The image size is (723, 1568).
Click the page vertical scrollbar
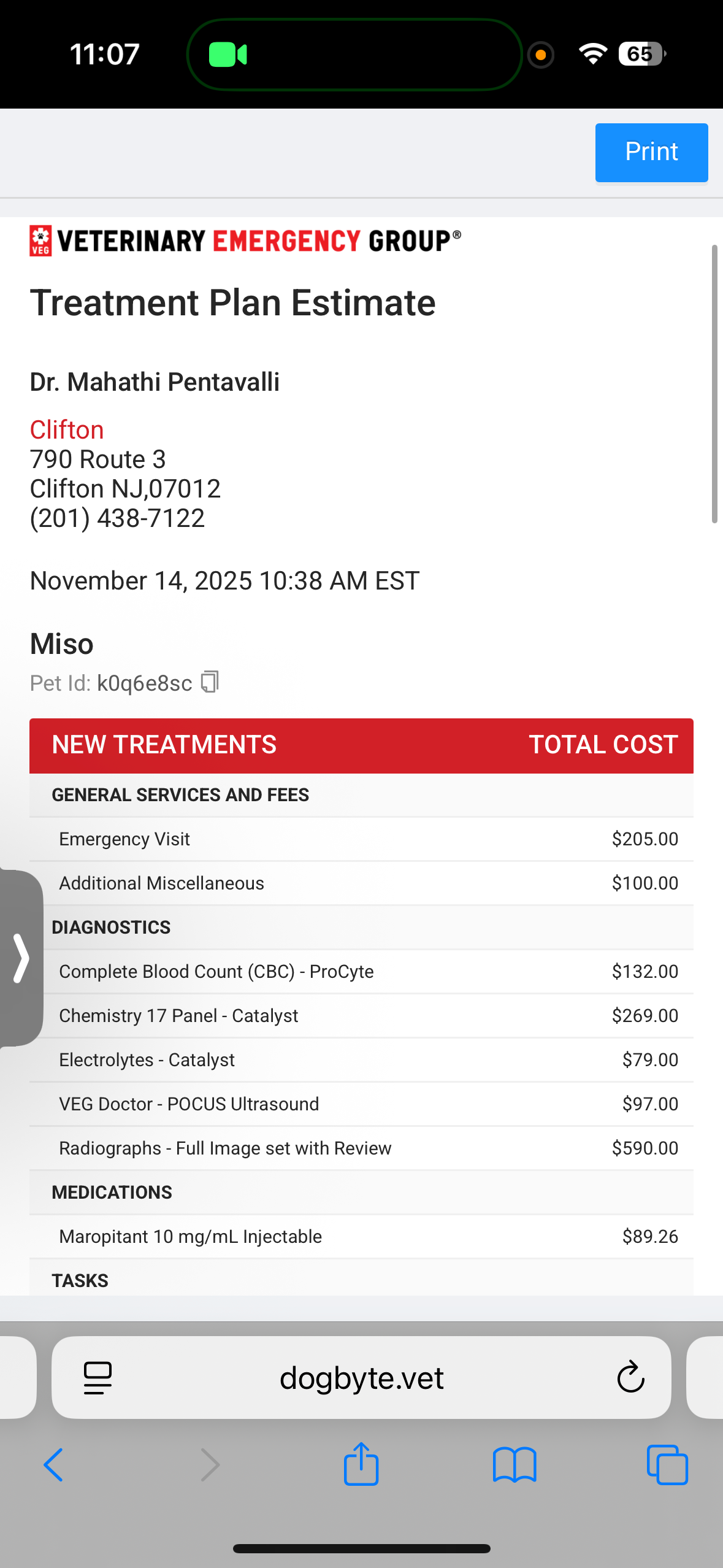point(714,384)
